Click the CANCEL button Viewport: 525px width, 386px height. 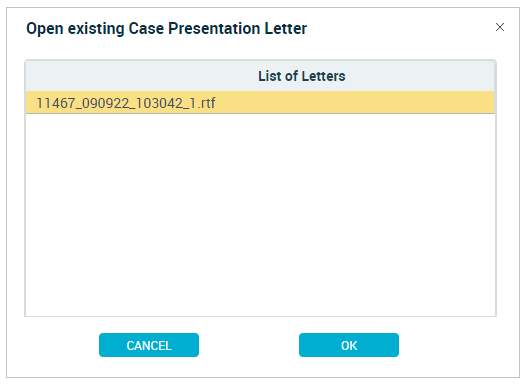[149, 345]
